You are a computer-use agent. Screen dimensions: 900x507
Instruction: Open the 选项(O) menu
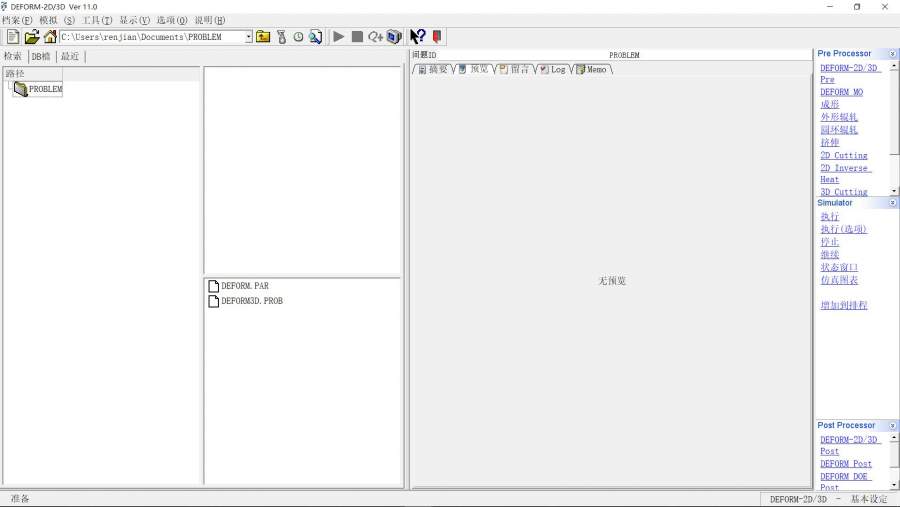(172, 20)
